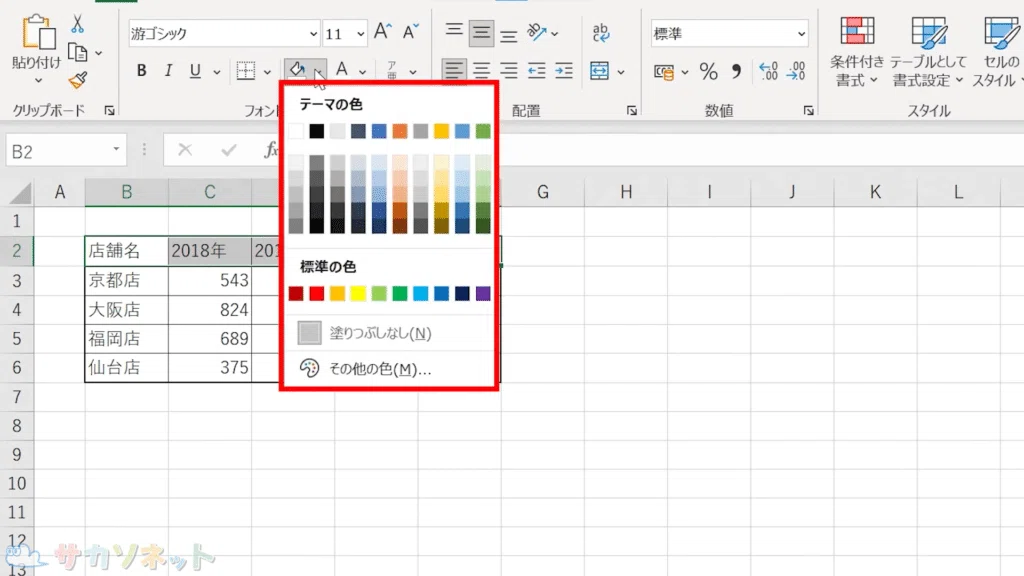The image size is (1024, 576).
Task: Click the Paste clipboard icon
Action: pyautogui.click(x=38, y=32)
